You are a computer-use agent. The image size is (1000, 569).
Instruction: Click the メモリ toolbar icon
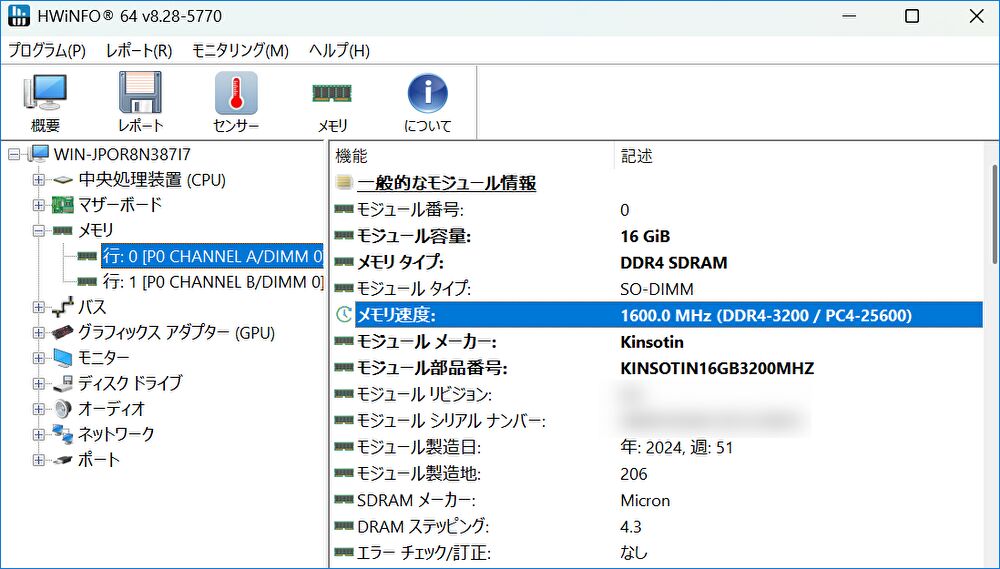pyautogui.click(x=332, y=93)
